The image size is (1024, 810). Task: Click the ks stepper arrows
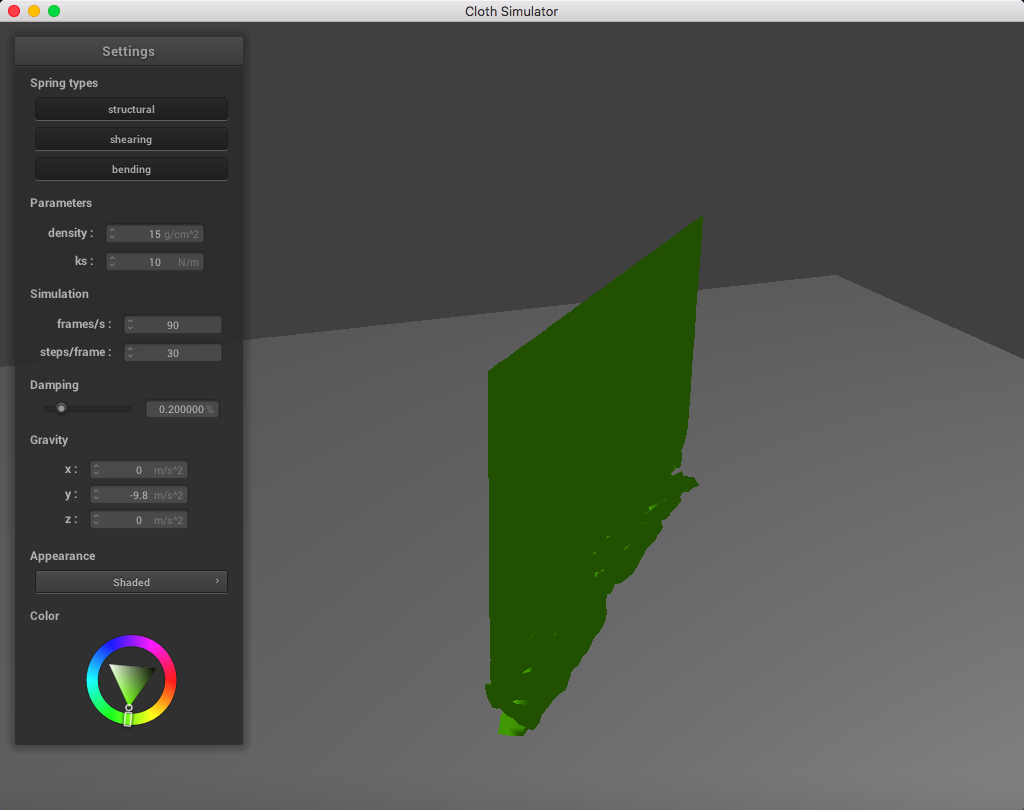(x=112, y=262)
